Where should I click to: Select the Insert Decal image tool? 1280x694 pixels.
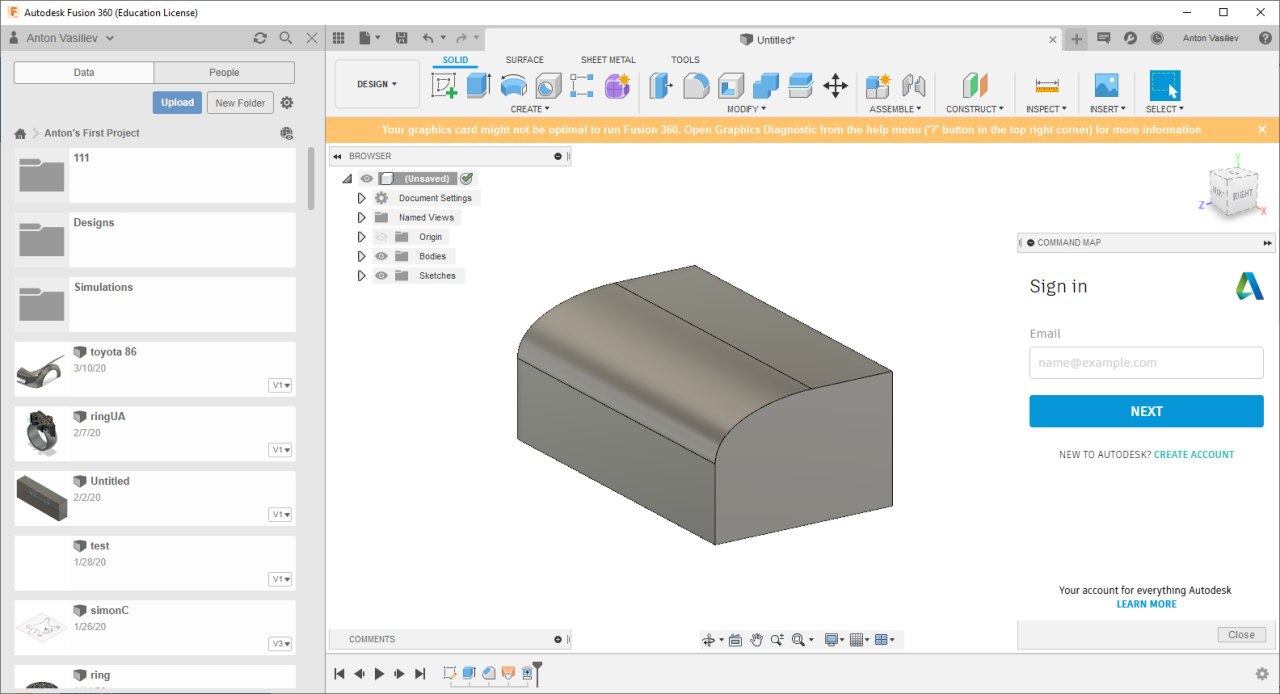[x=1106, y=86]
